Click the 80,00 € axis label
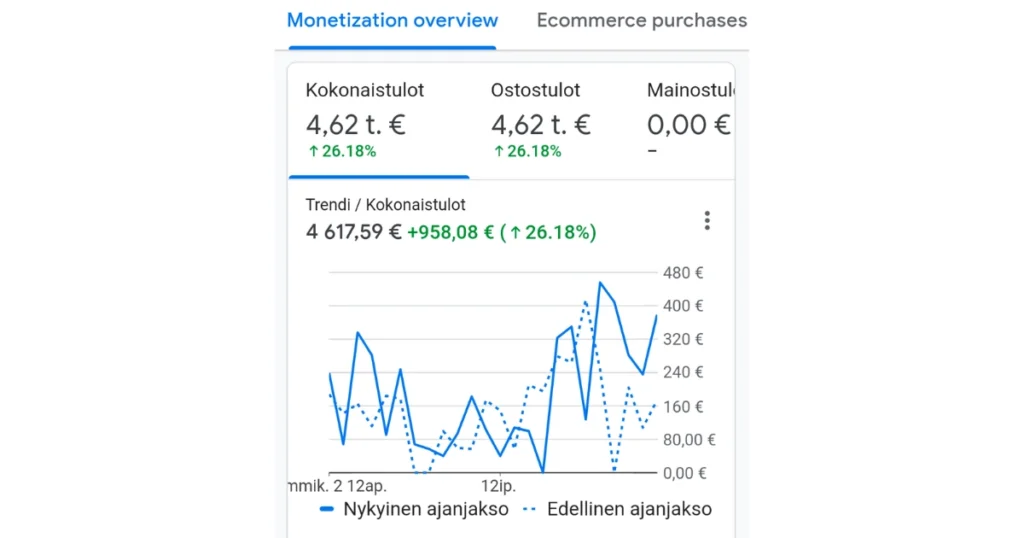This screenshot has width=1024, height=538. [690, 440]
